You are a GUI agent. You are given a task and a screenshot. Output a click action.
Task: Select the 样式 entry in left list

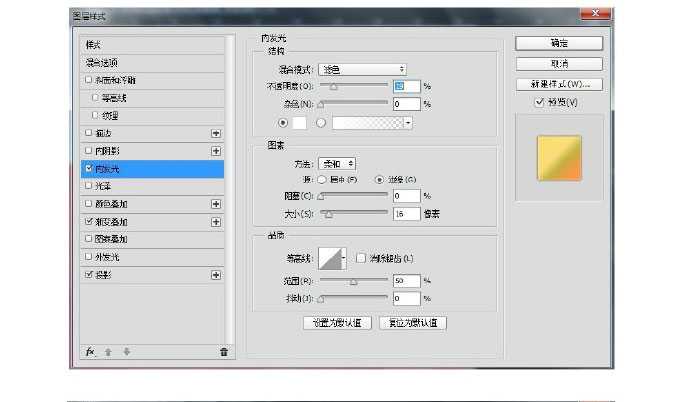152,45
